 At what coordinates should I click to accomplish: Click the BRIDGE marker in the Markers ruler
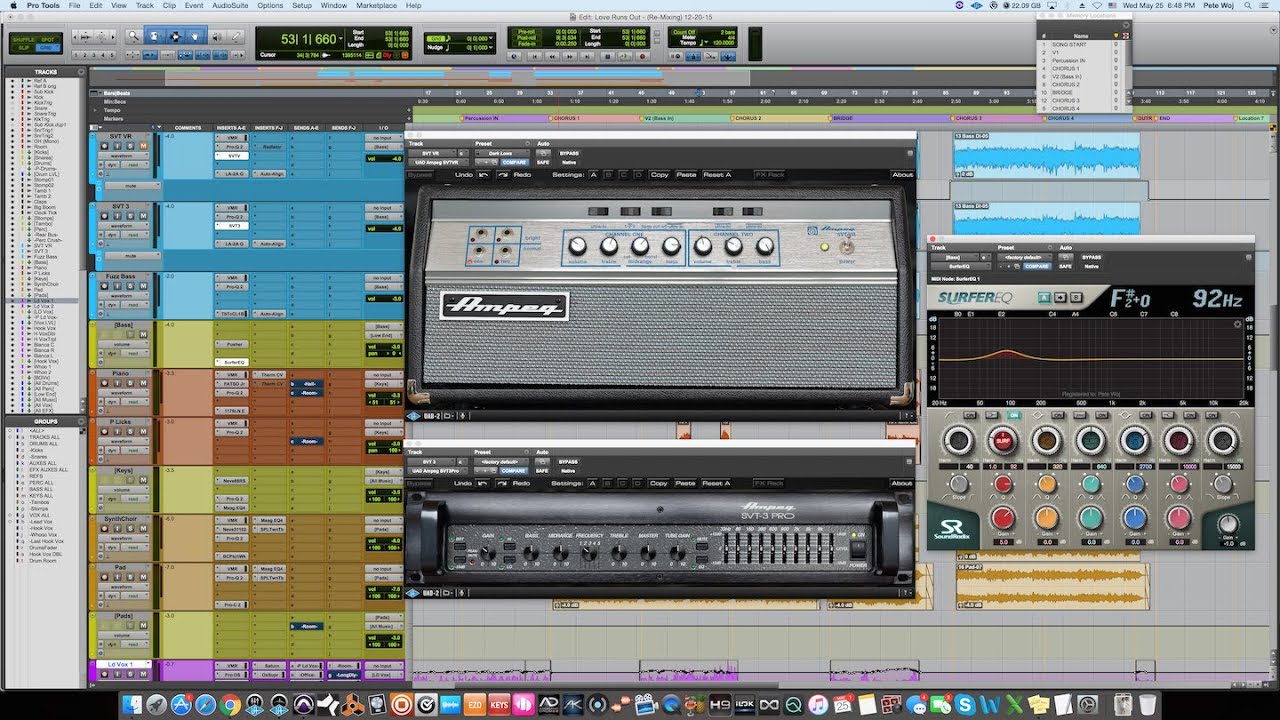[844, 118]
